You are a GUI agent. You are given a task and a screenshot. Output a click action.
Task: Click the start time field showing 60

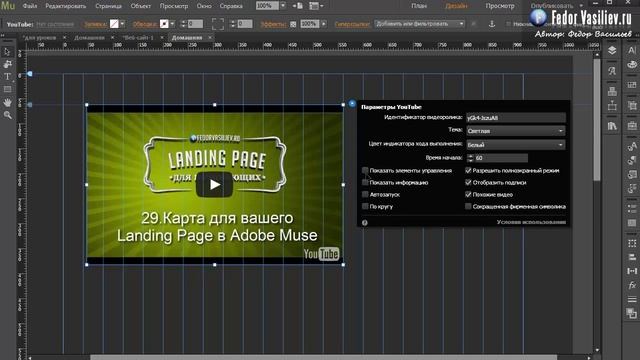point(501,158)
